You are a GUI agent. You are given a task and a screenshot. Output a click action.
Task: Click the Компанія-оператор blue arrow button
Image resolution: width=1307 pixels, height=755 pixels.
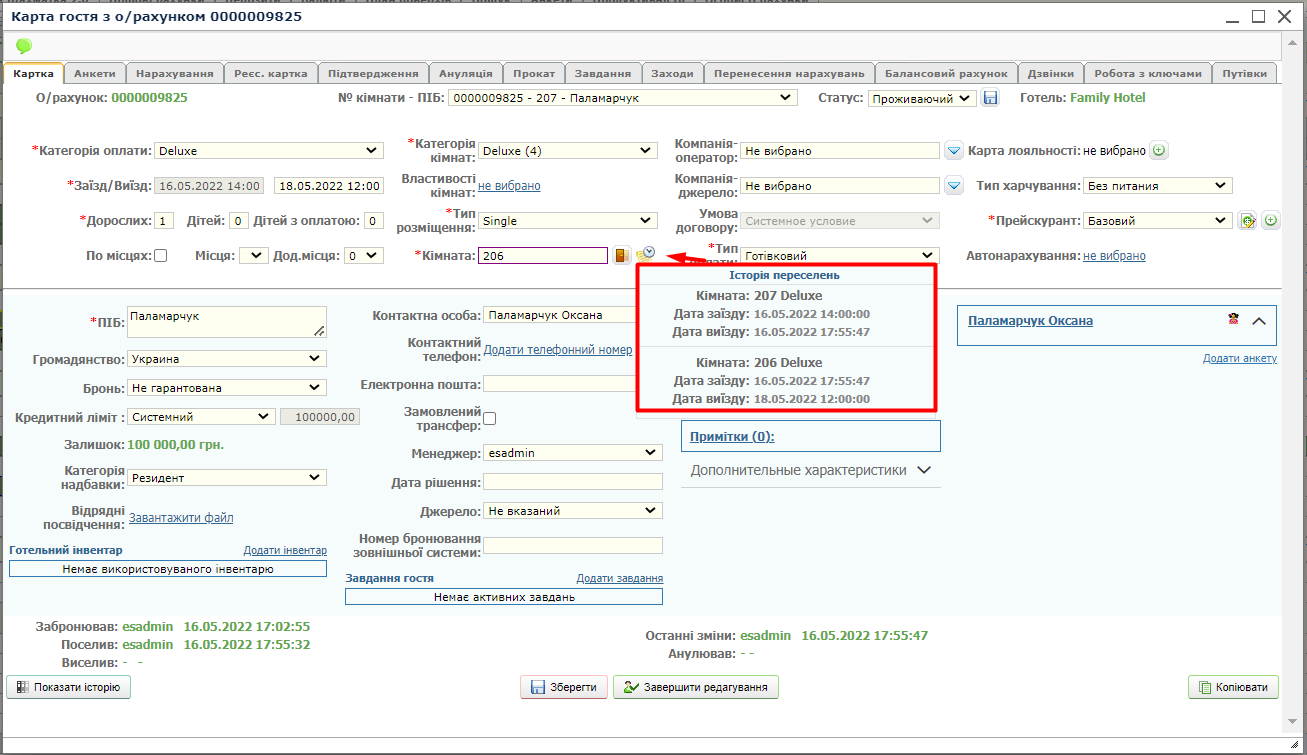pos(954,151)
